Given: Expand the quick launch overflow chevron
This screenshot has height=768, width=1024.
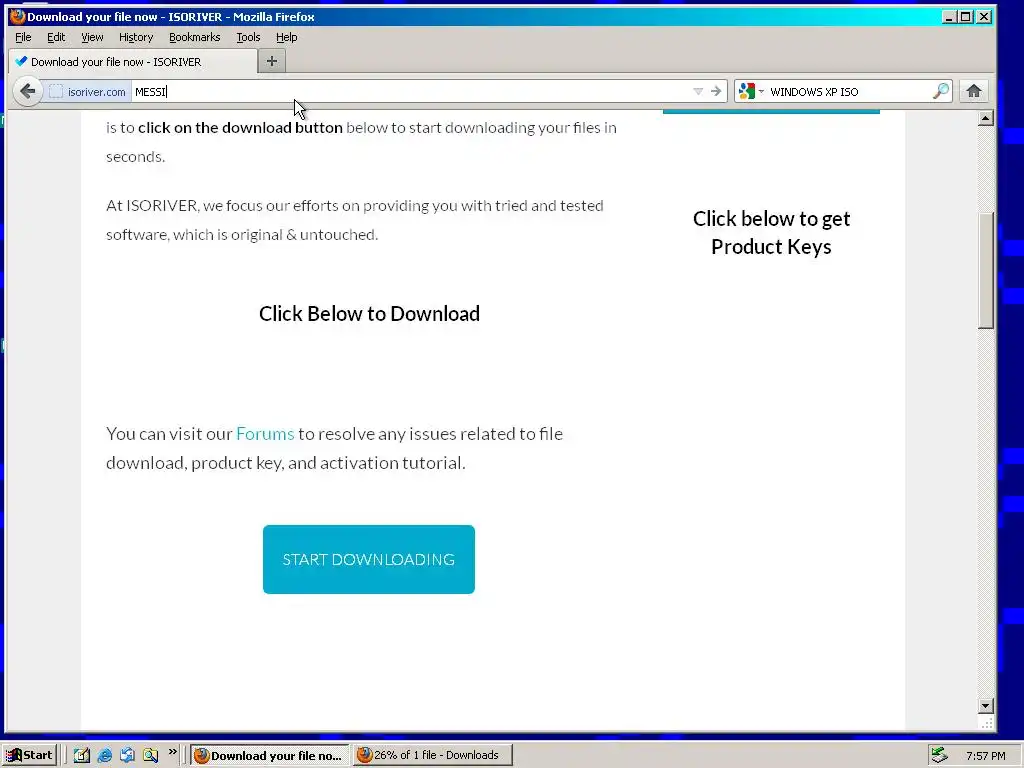Looking at the screenshot, I should (x=172, y=752).
